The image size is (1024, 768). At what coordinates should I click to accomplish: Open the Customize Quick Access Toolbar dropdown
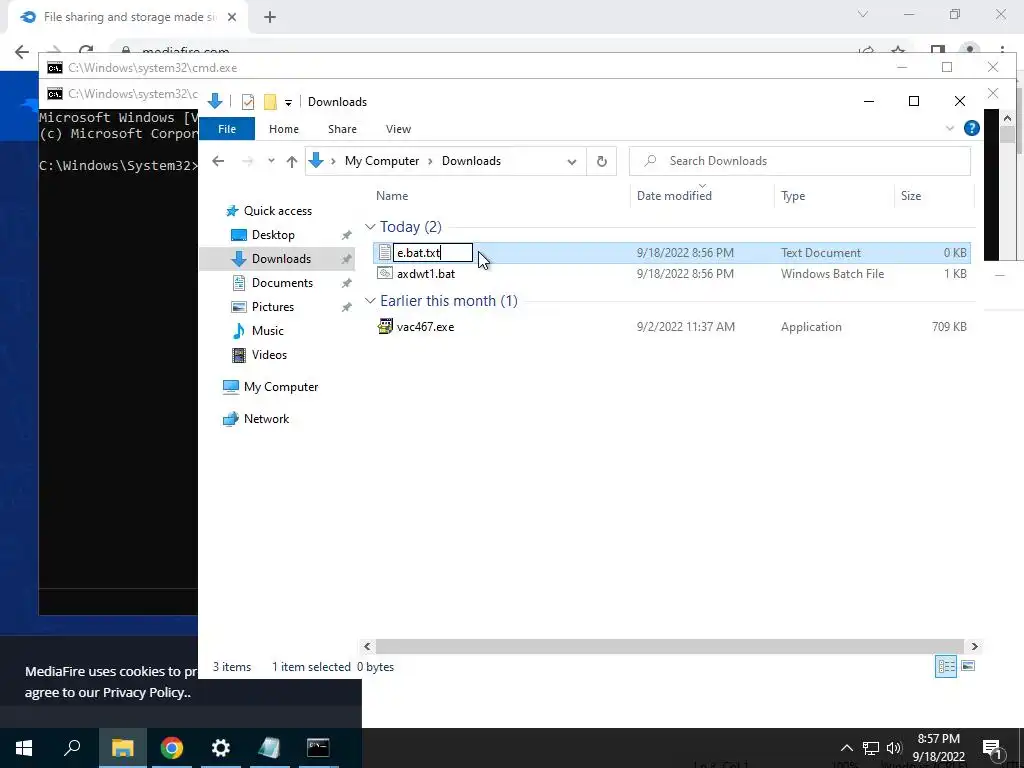point(288,103)
